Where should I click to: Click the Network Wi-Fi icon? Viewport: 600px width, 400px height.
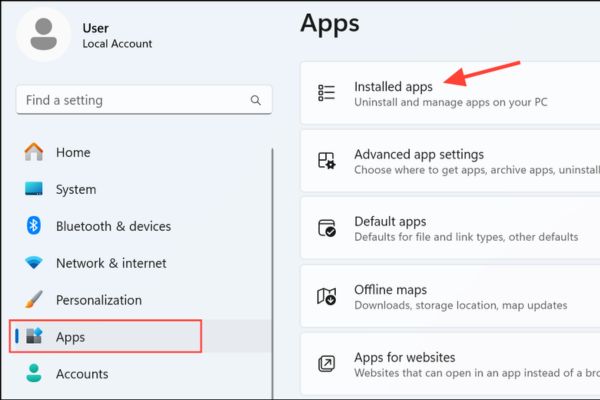tap(34, 263)
